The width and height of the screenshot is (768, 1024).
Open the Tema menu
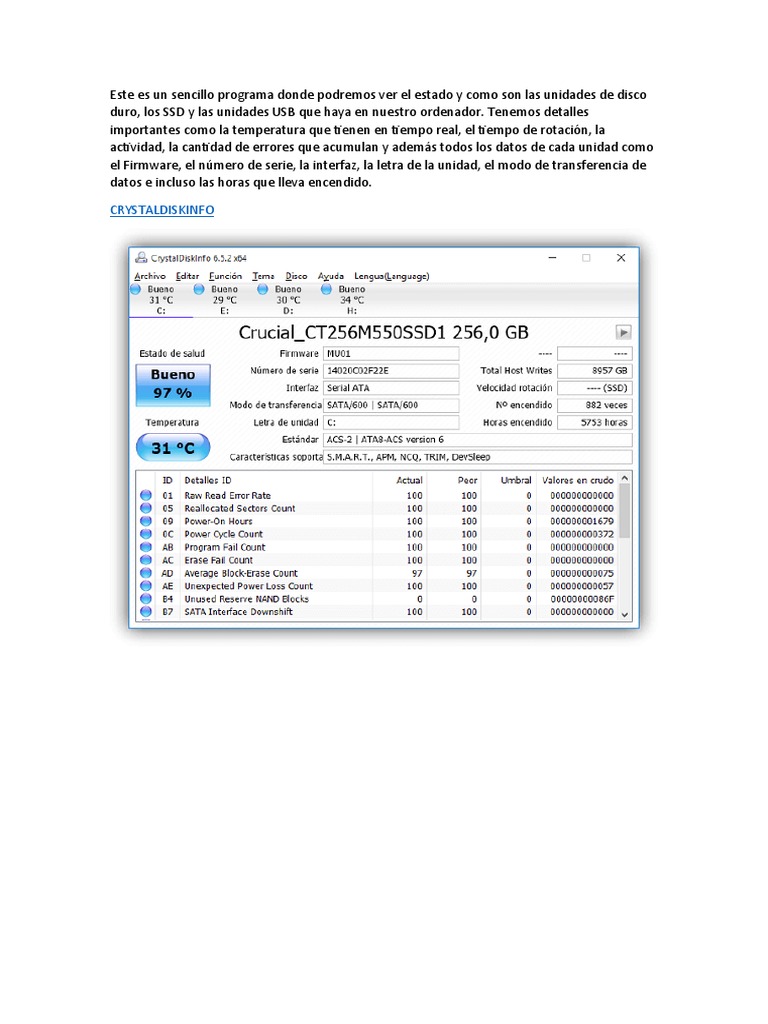263,276
